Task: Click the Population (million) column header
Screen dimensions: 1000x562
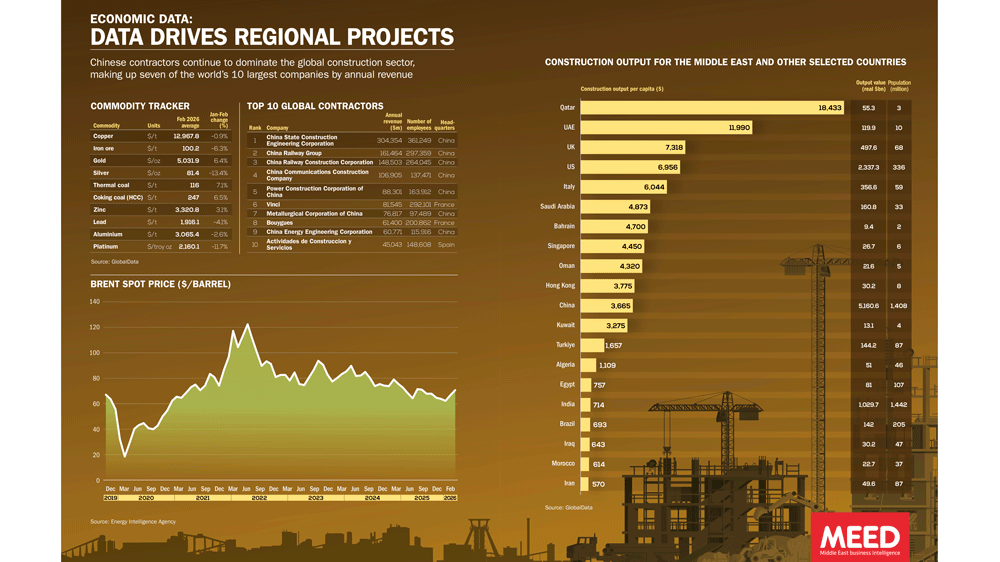Action: (x=899, y=86)
